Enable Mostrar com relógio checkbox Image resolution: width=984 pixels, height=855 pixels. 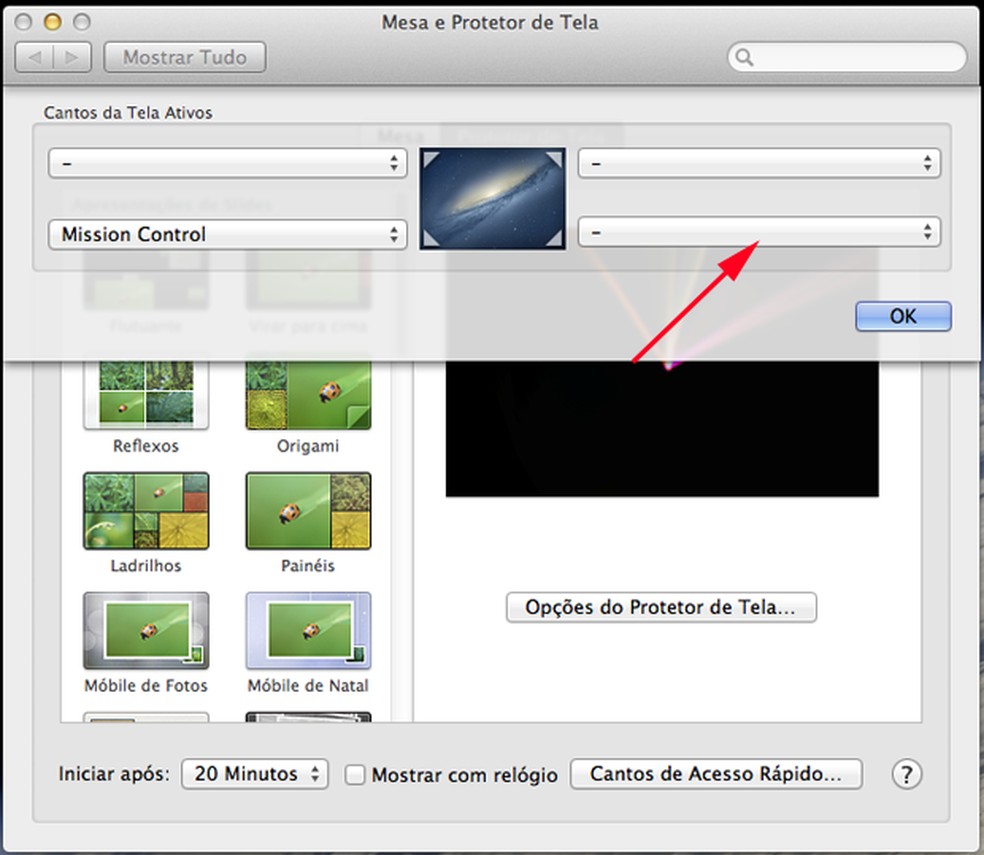[x=355, y=774]
